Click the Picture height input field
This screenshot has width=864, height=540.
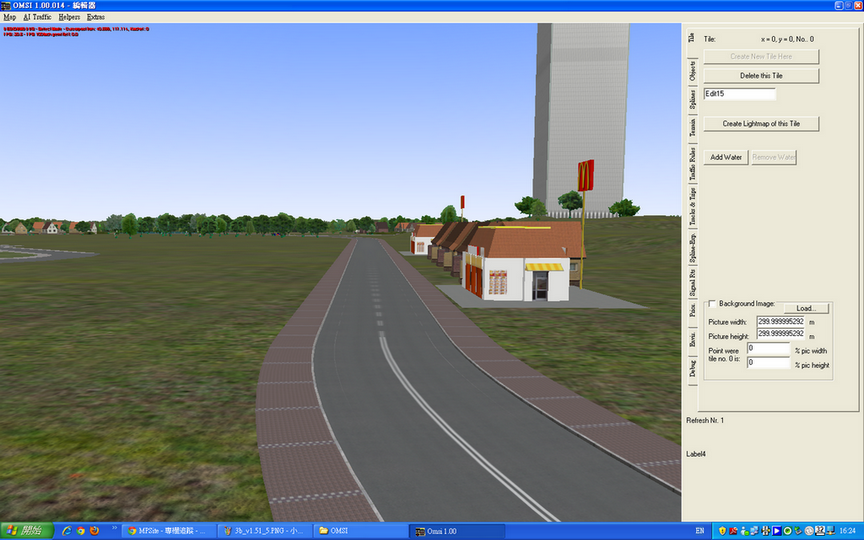point(780,334)
